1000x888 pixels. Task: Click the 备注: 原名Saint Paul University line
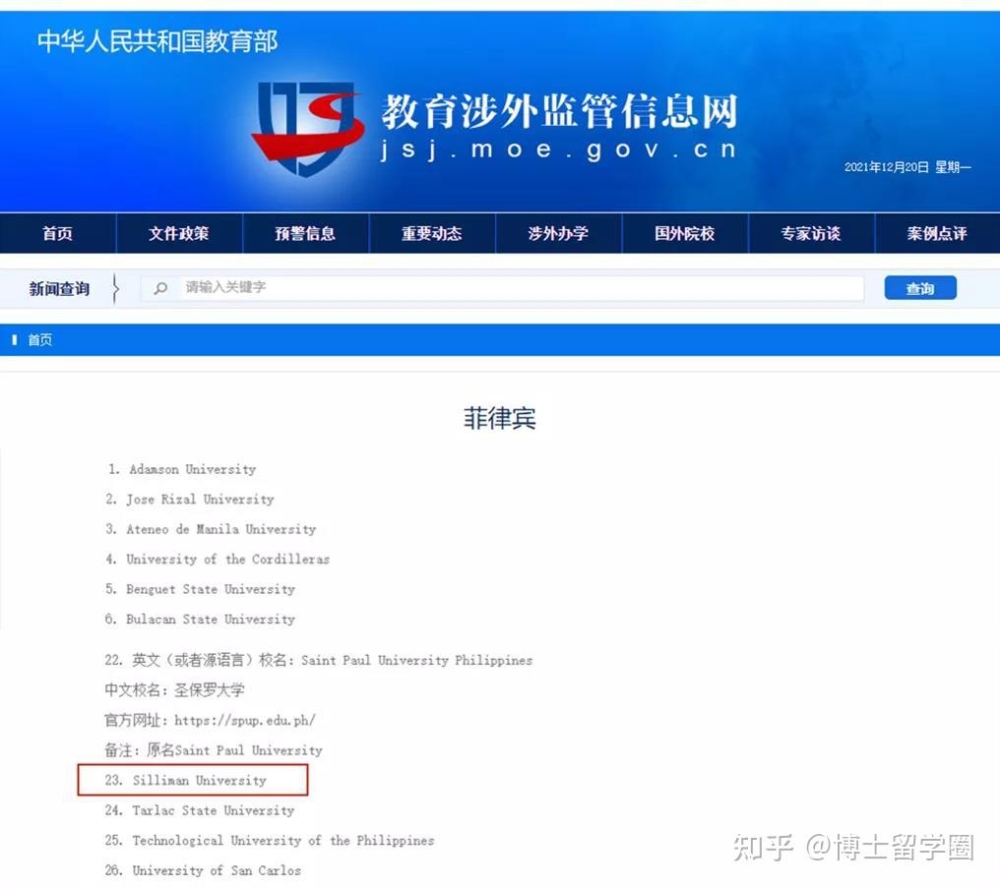coord(213,750)
